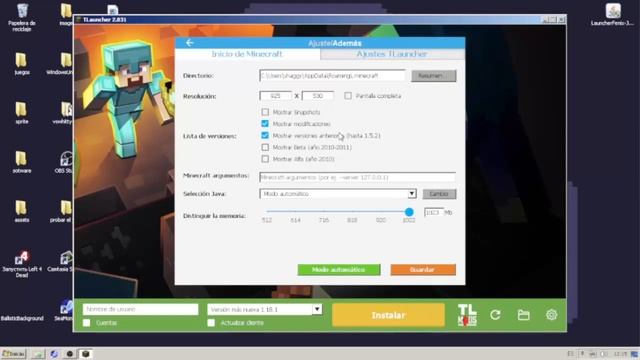Click the memory Mb value field
This screenshot has height=360, width=640.
(433, 212)
